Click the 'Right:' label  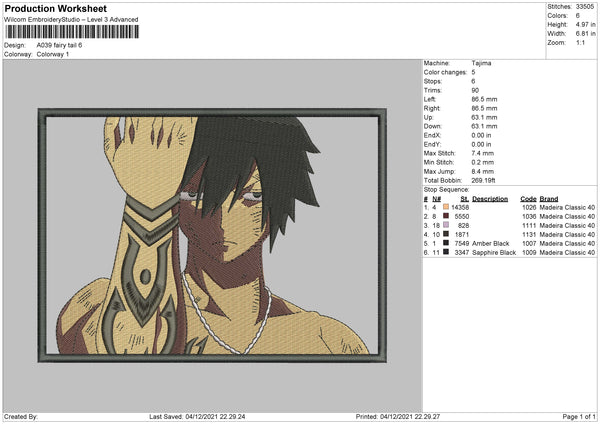432,109
